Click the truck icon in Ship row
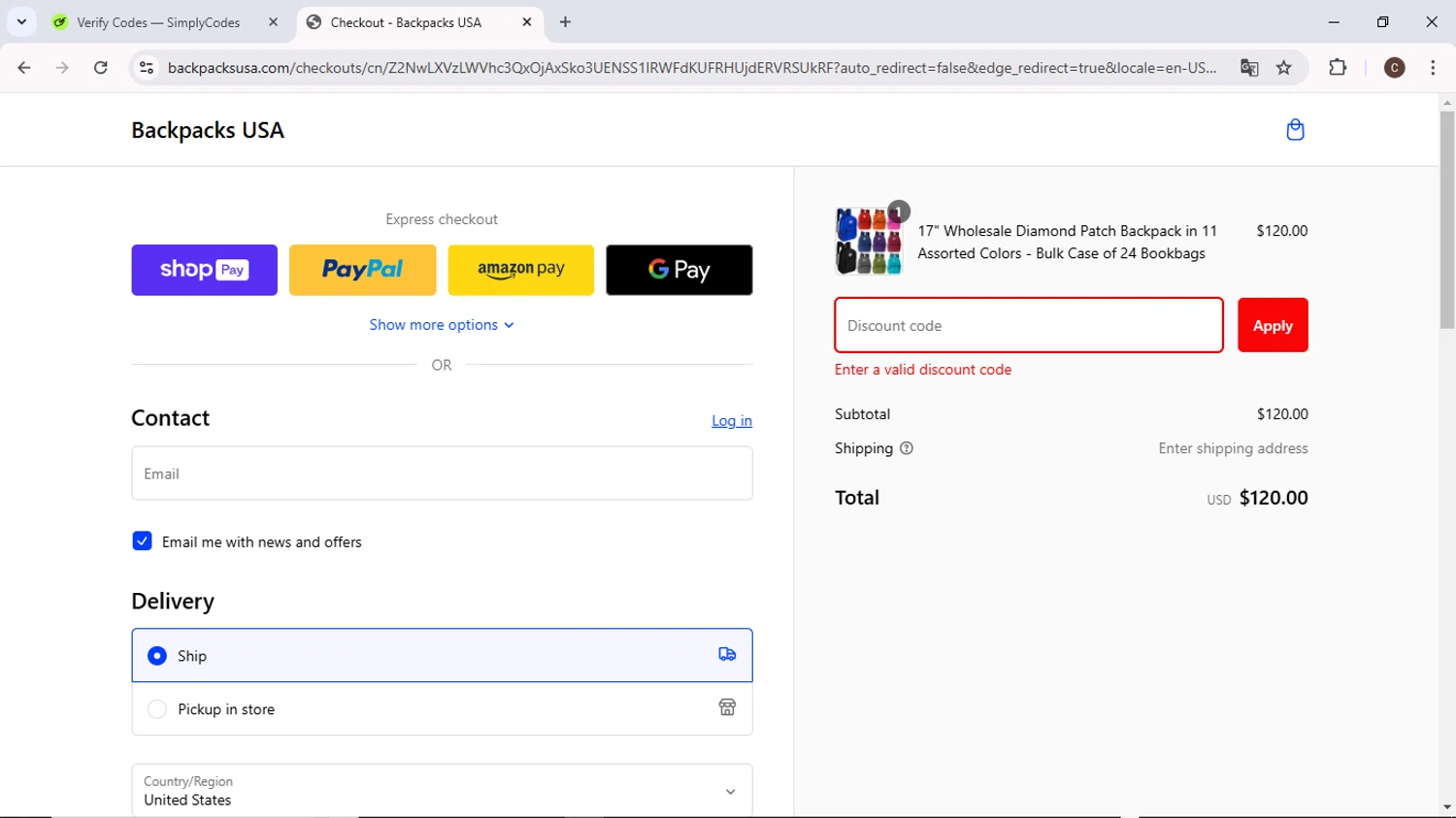This screenshot has width=1456, height=818. coord(727,655)
